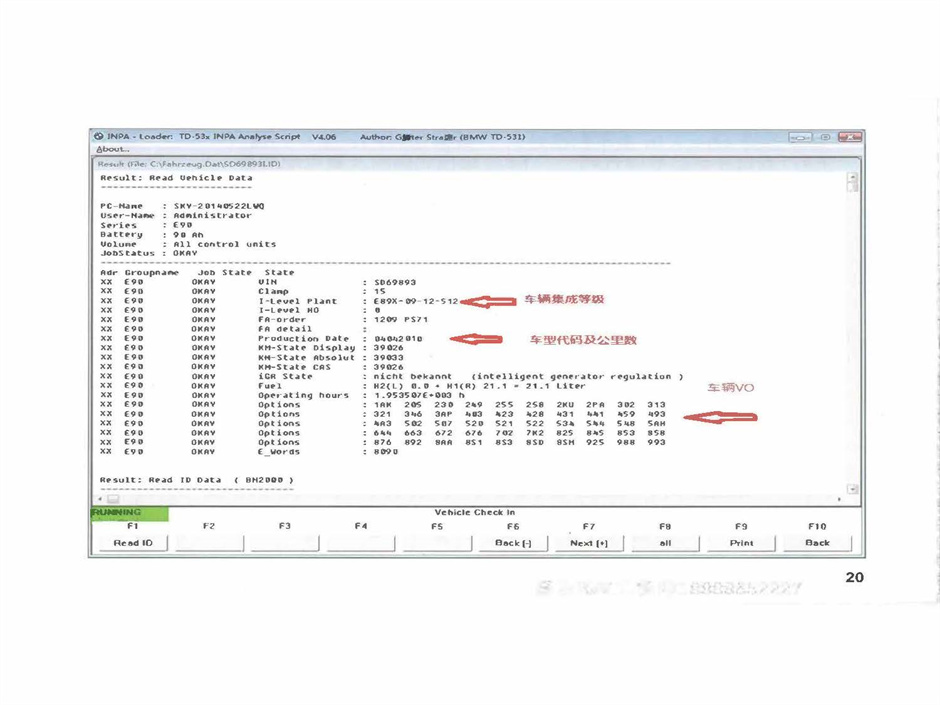Click the horizontal scrollbar thumb
Viewport: 940px width, 705px height.
113,499
